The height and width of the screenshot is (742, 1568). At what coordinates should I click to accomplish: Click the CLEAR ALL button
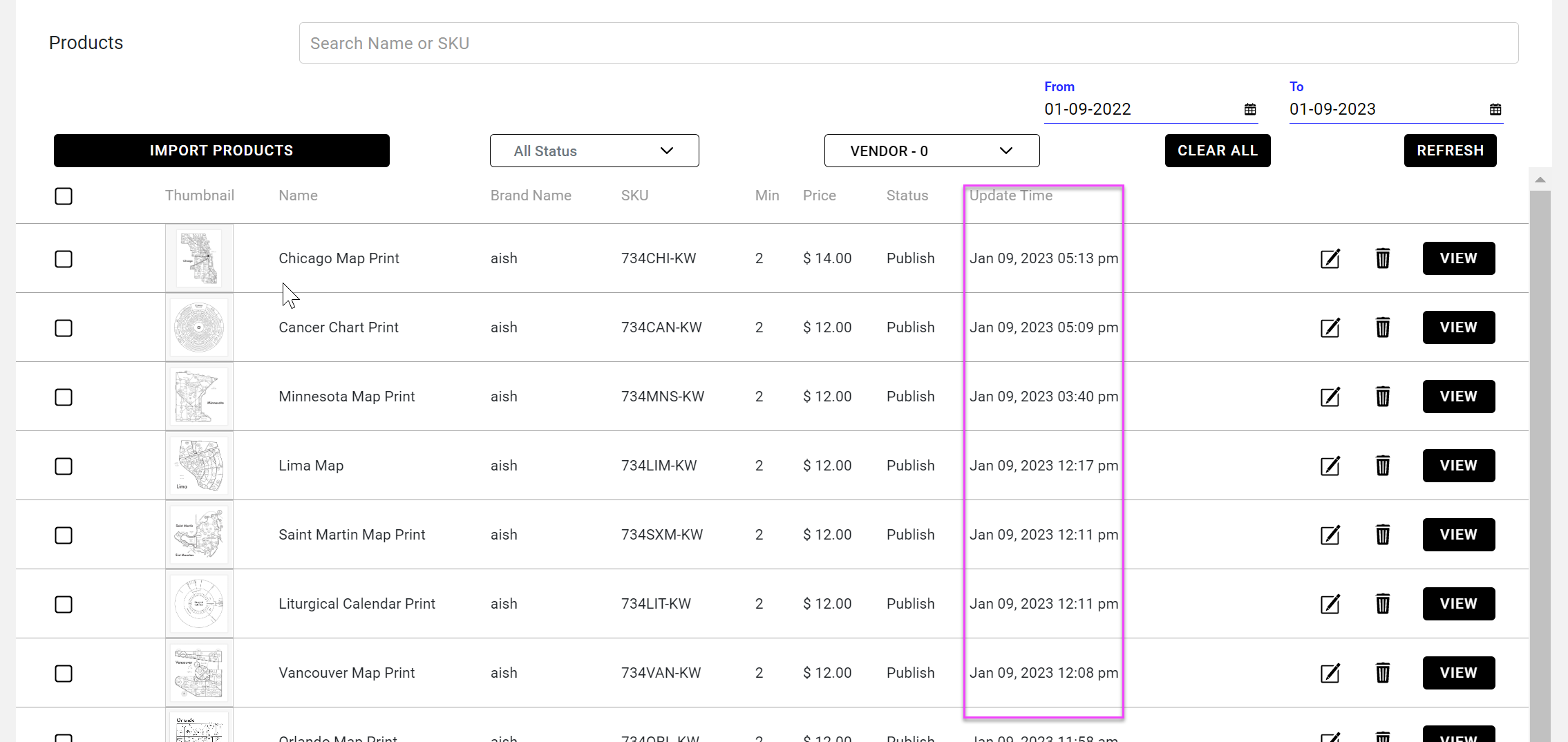pos(1217,151)
